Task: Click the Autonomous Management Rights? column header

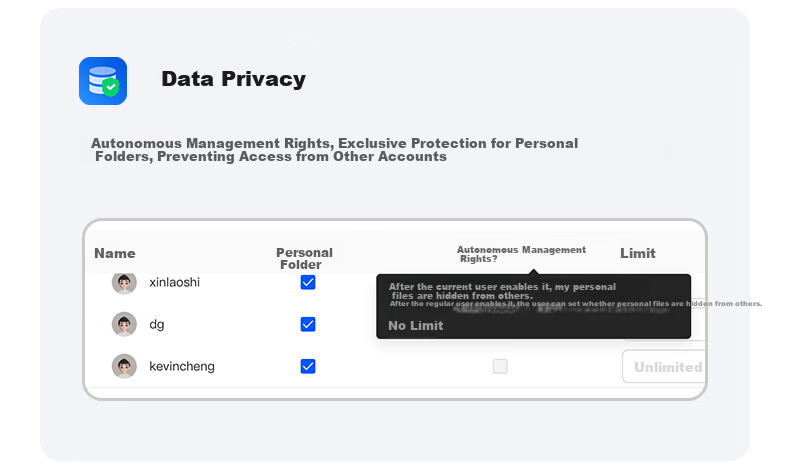Action: 521,254
